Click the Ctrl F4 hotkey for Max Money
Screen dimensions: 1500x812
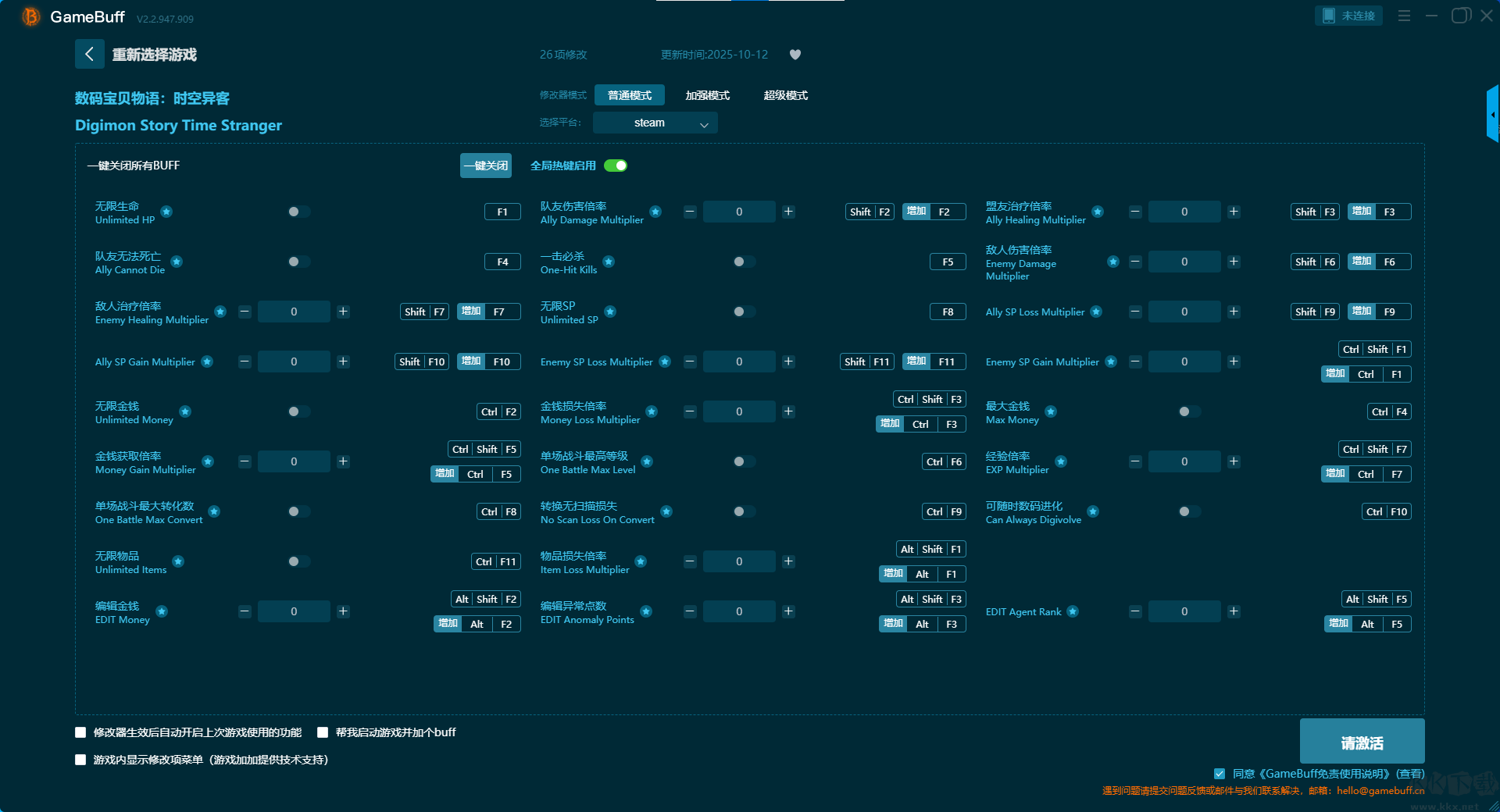(x=1390, y=411)
